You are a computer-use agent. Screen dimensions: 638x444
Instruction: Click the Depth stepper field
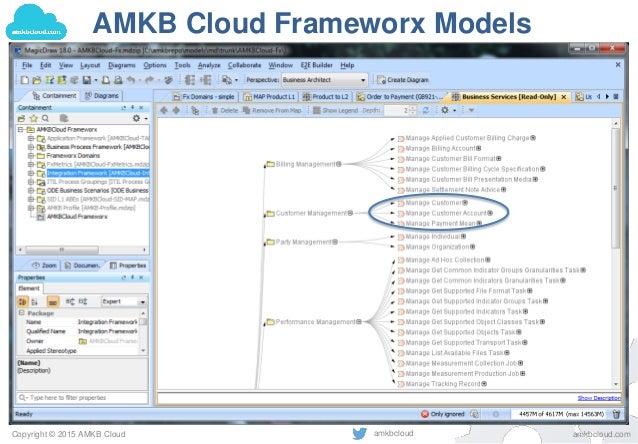[x=400, y=110]
